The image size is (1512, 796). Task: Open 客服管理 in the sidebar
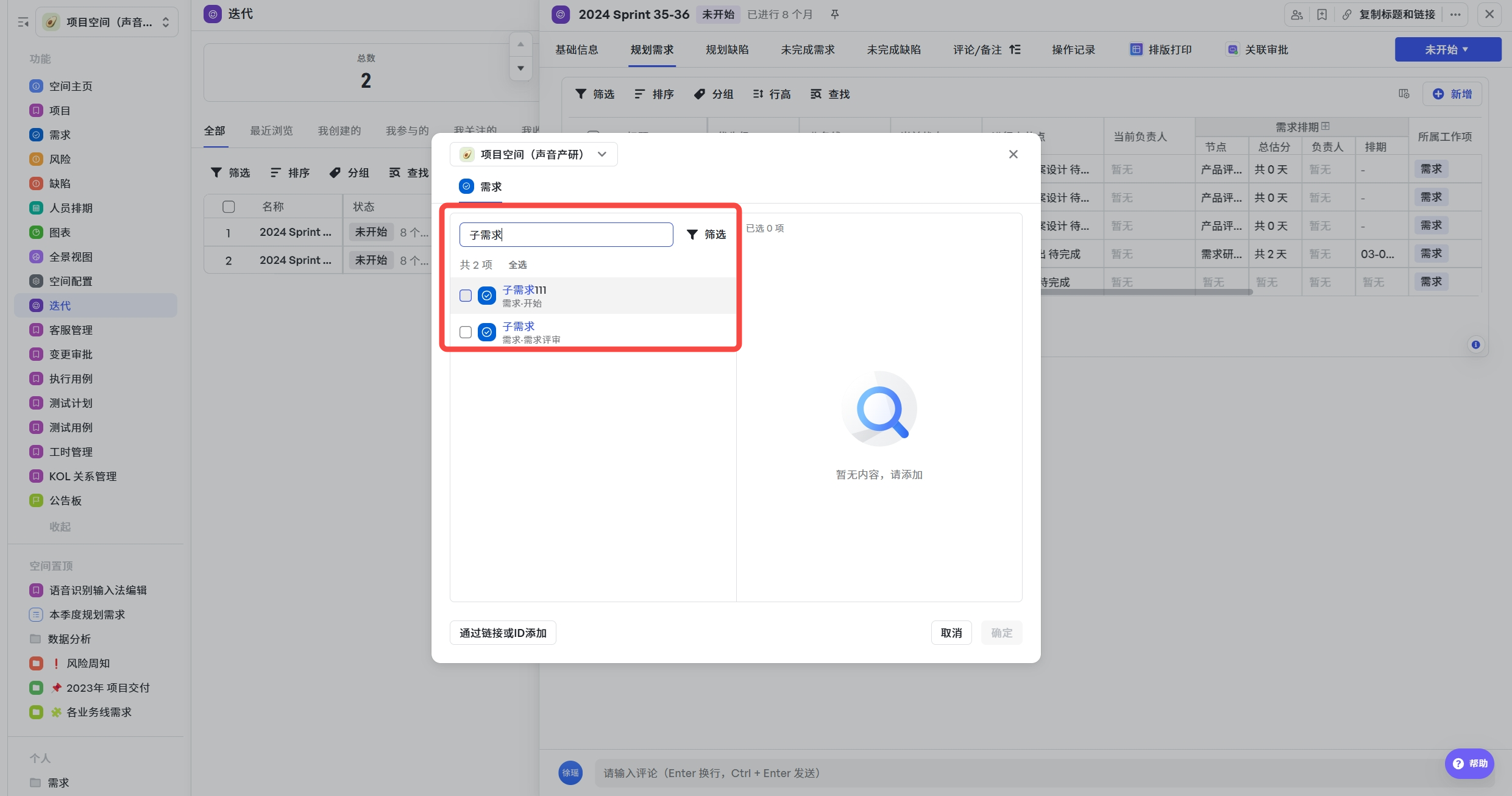71,330
